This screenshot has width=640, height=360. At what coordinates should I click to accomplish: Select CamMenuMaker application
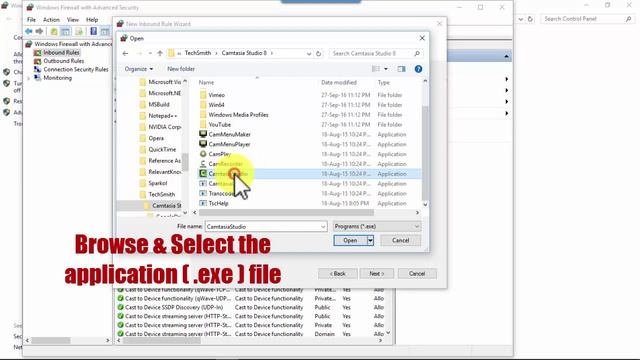click(x=229, y=134)
